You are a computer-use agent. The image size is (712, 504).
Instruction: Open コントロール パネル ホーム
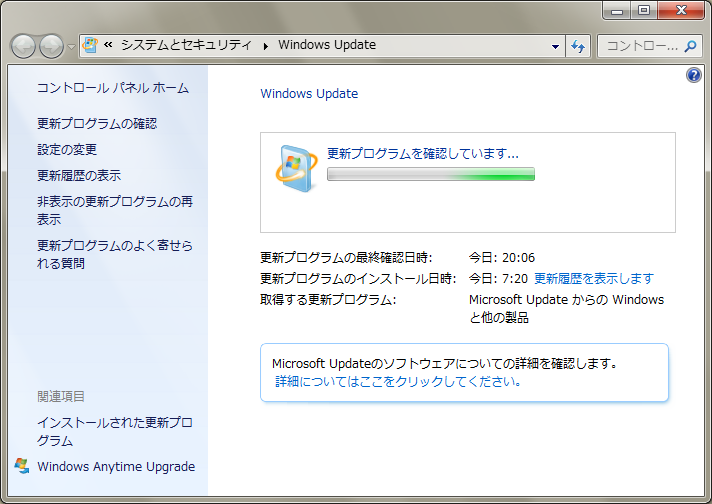[113, 88]
